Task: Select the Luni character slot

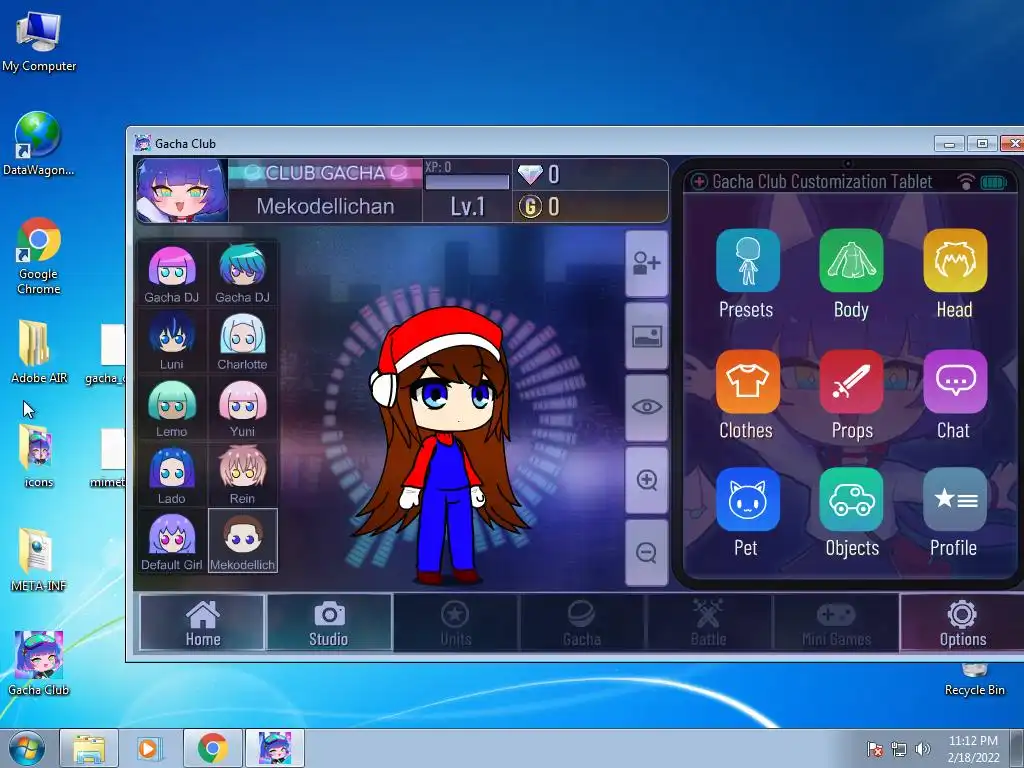Action: click(172, 341)
